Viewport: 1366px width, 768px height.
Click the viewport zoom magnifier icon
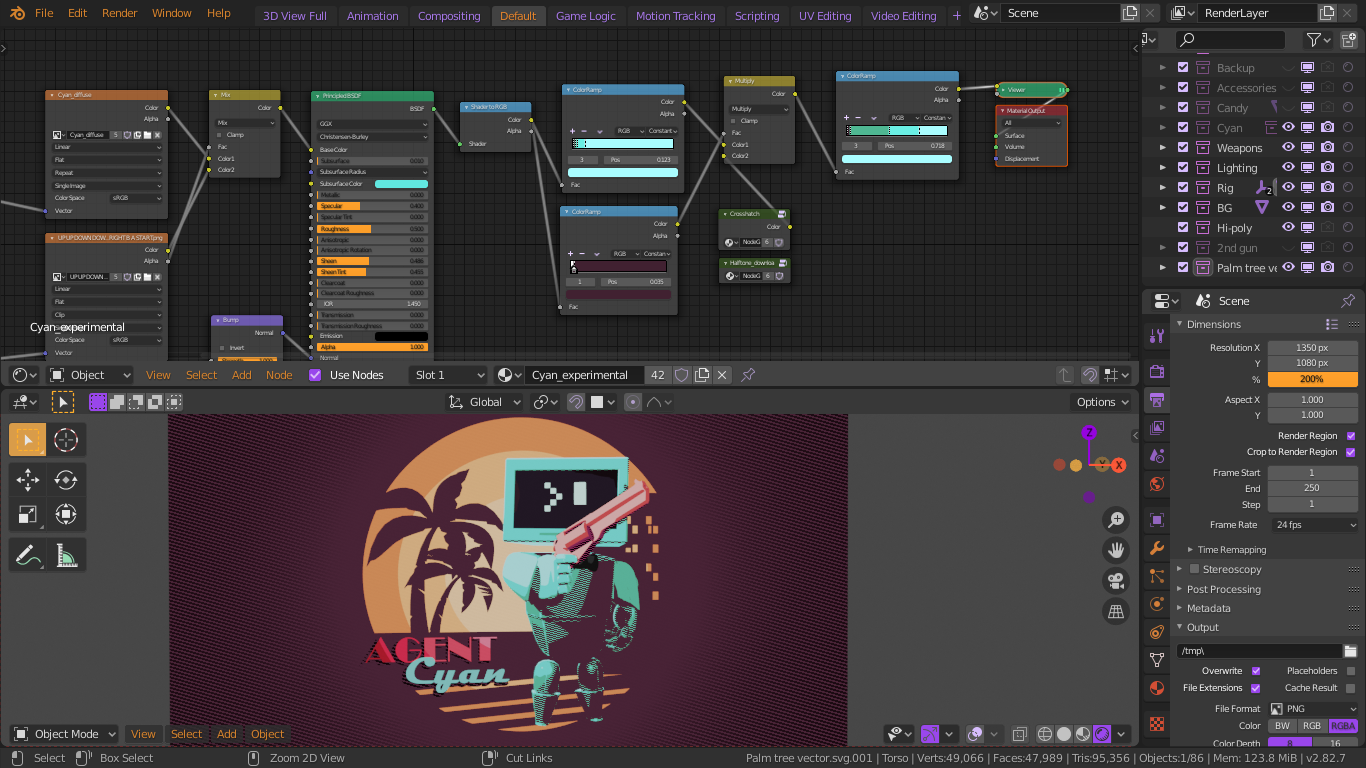[x=1116, y=519]
